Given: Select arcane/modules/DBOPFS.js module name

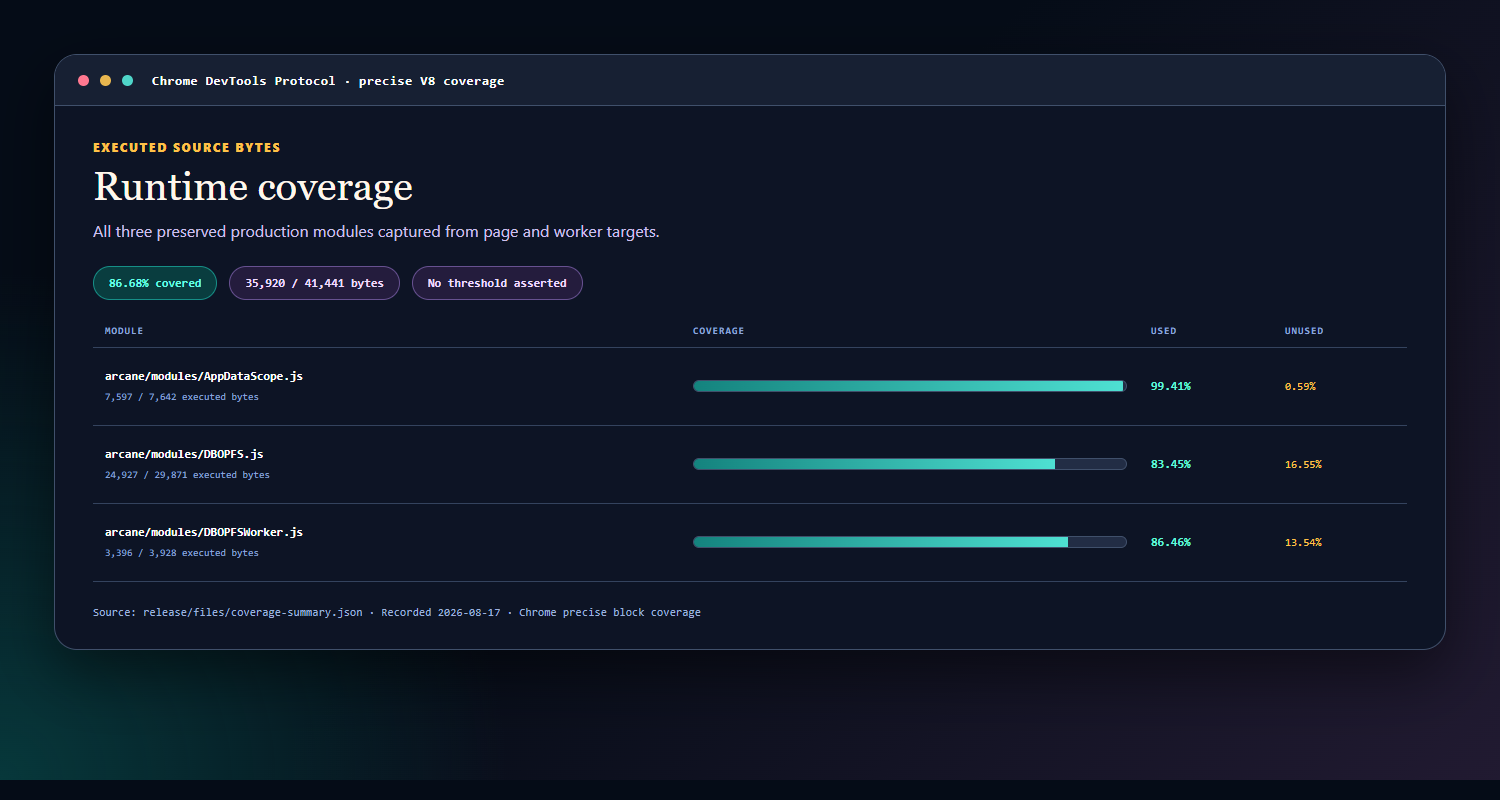Looking at the screenshot, I should pyautogui.click(x=184, y=455).
